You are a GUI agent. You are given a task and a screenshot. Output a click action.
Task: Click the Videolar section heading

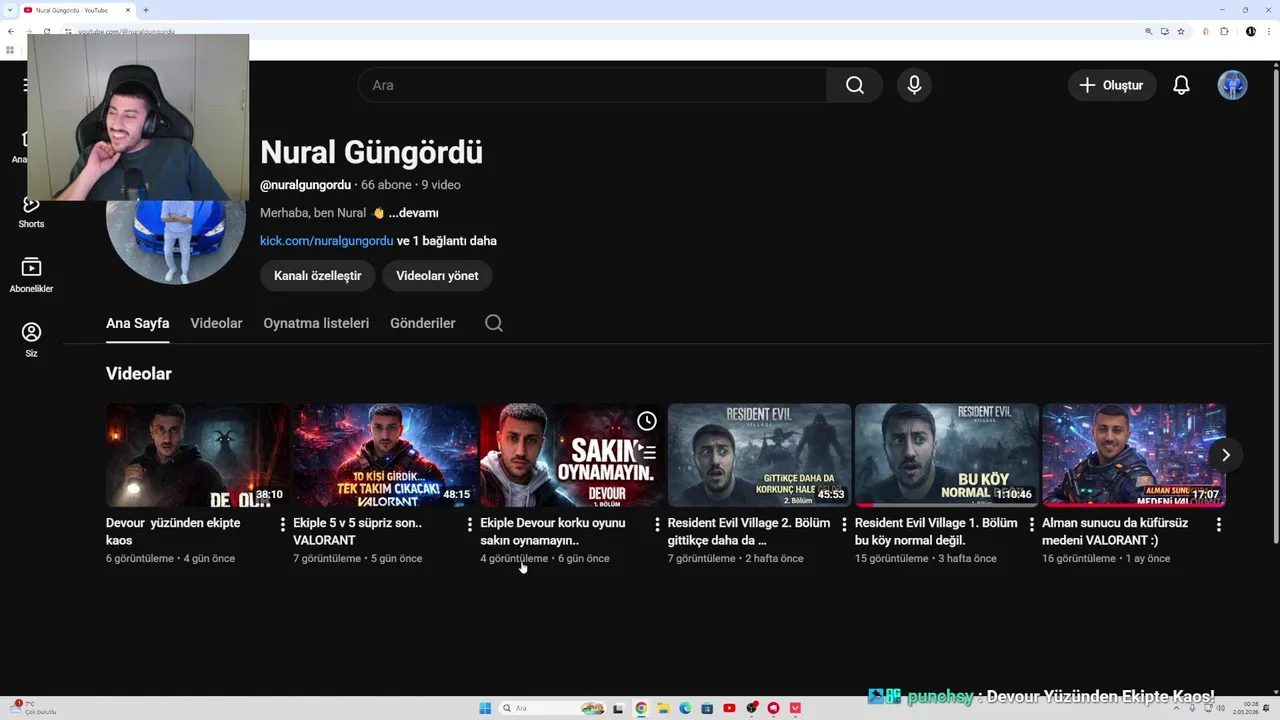coord(139,374)
